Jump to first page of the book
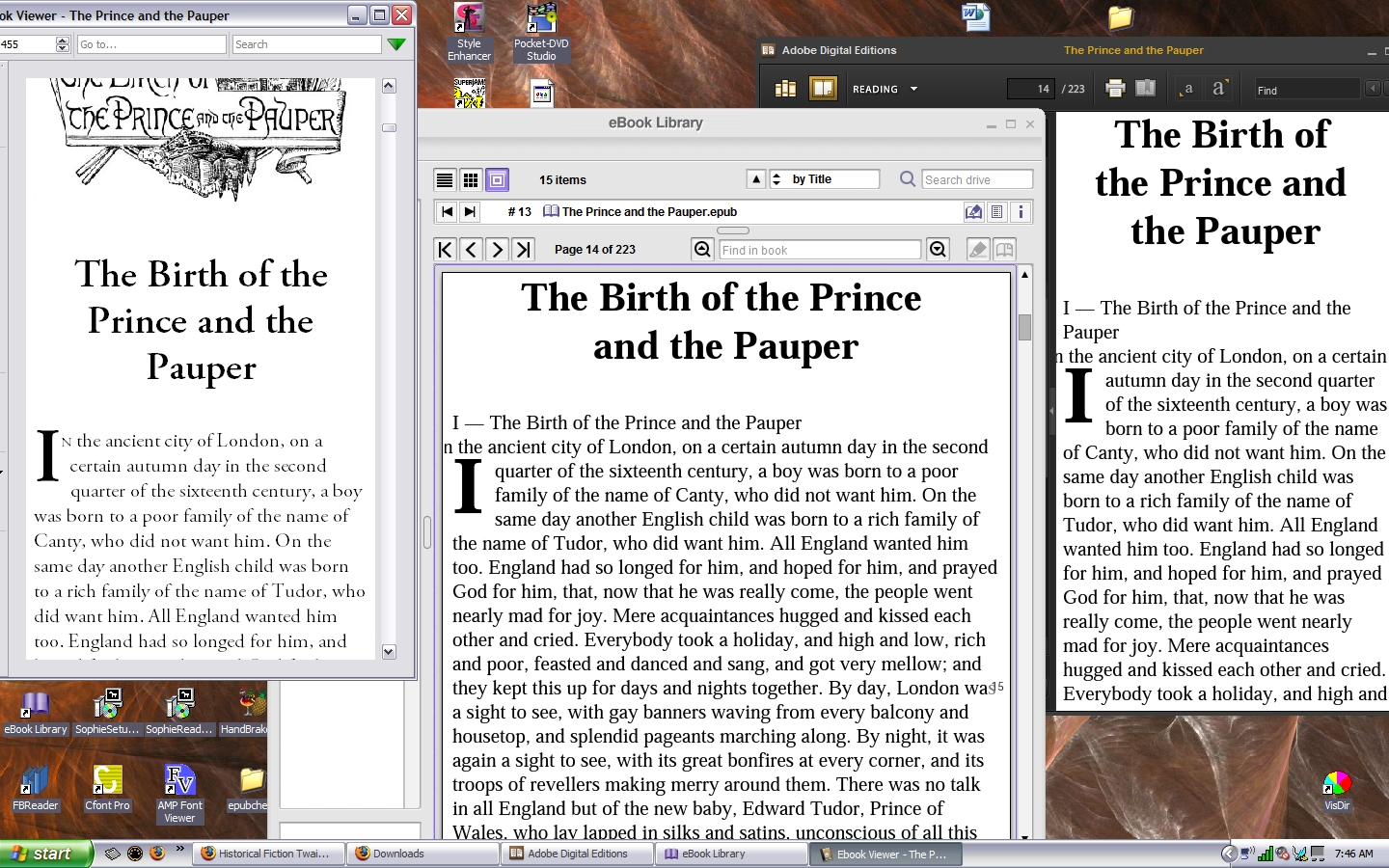 445,250
